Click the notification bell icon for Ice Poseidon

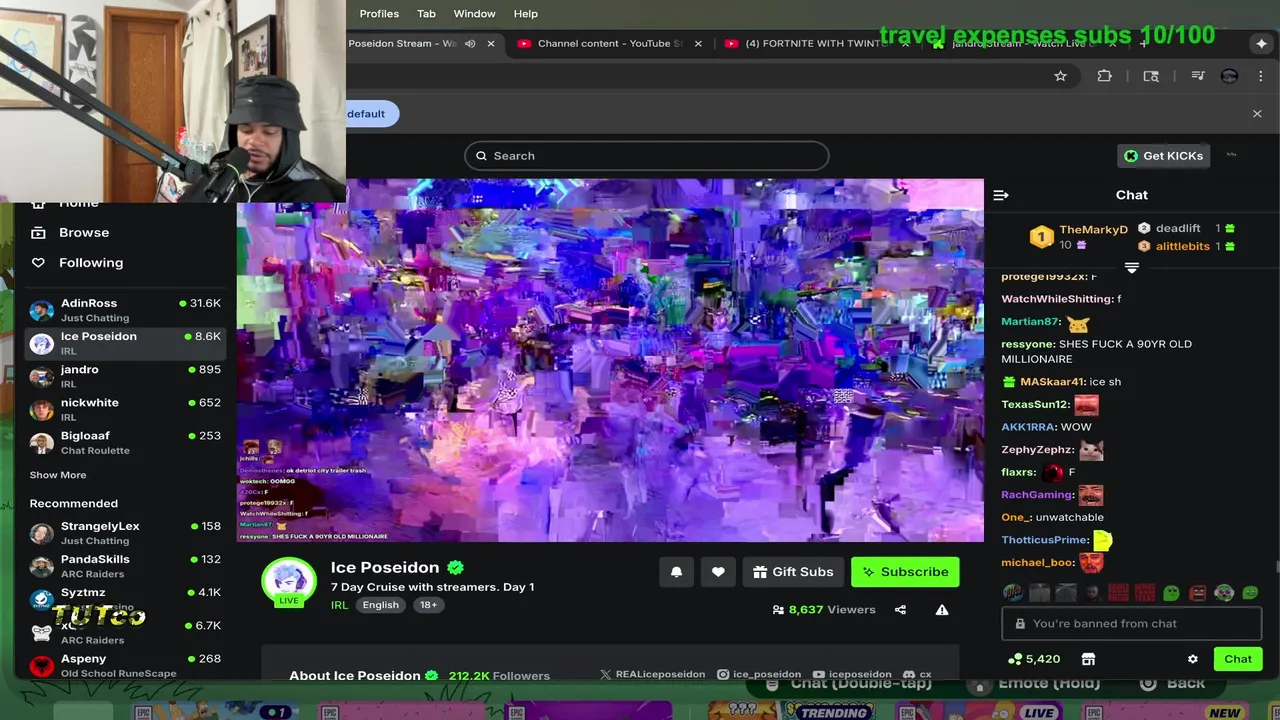point(676,572)
